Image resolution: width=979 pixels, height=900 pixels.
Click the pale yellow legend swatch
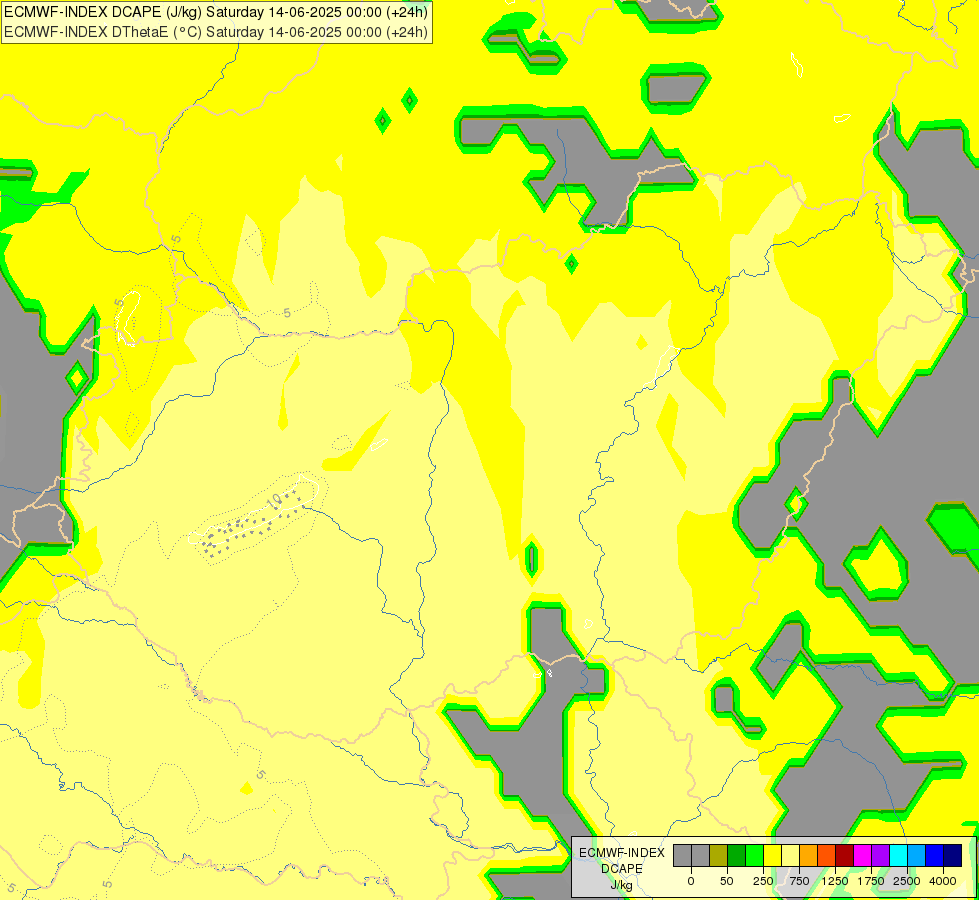point(790,856)
